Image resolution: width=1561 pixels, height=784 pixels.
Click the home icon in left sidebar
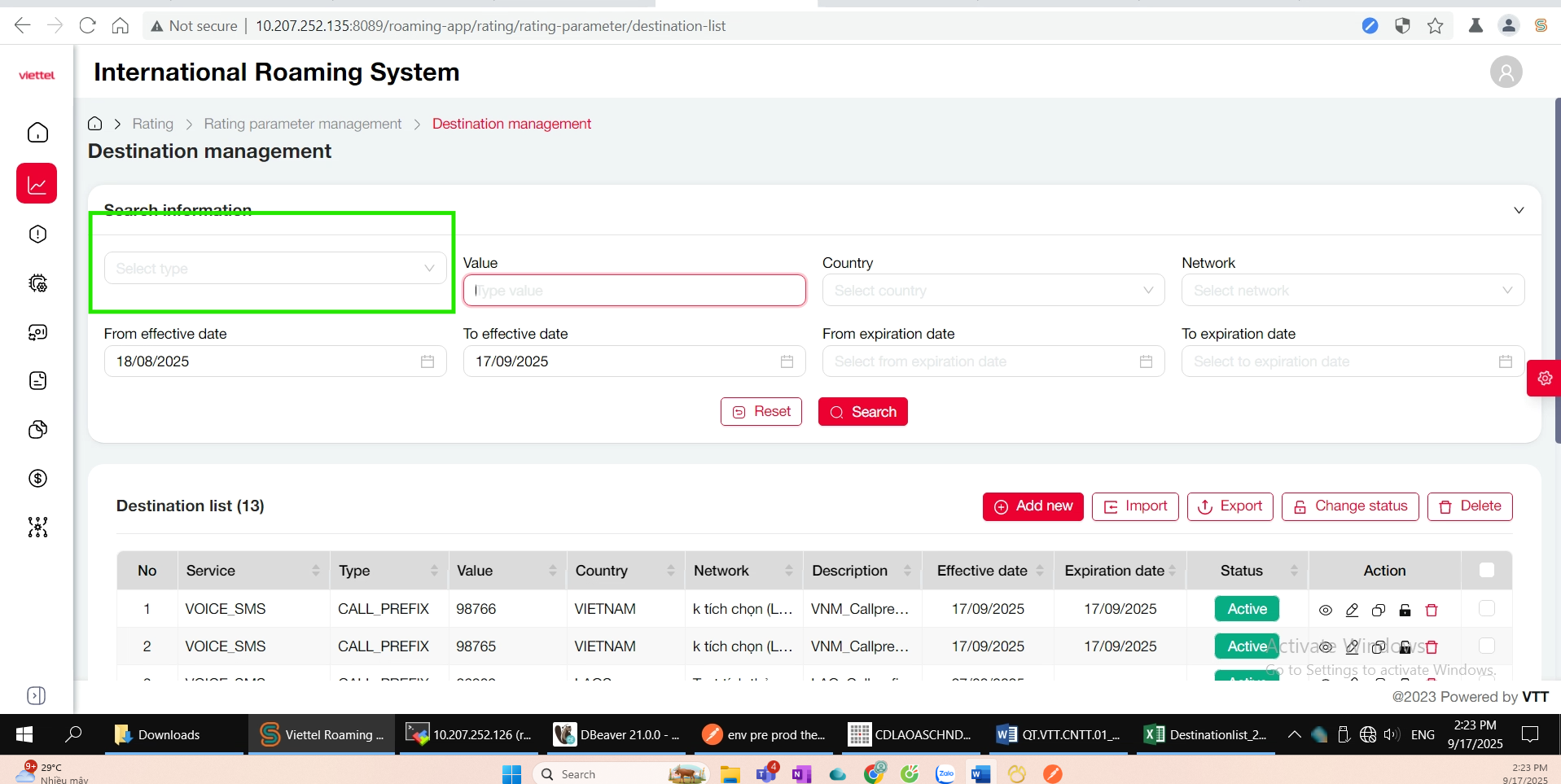tap(37, 133)
